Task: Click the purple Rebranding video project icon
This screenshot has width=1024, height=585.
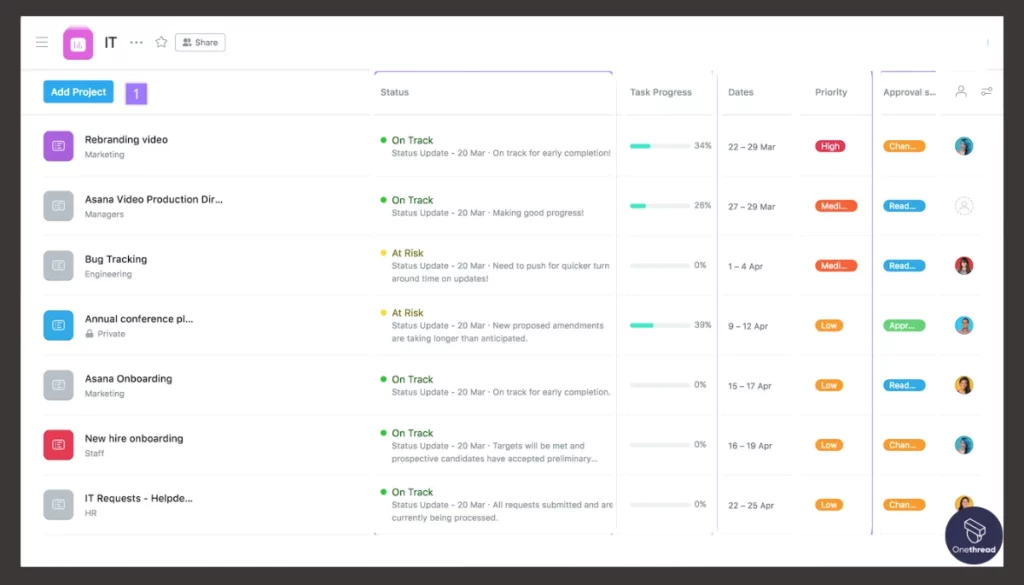Action: (x=58, y=146)
